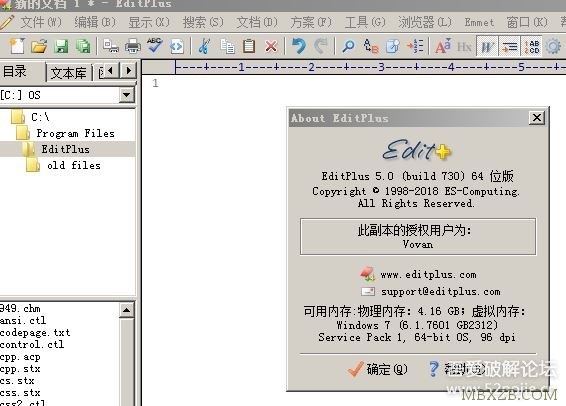
Task: Save the document with the floppy icon
Action: tap(61, 47)
